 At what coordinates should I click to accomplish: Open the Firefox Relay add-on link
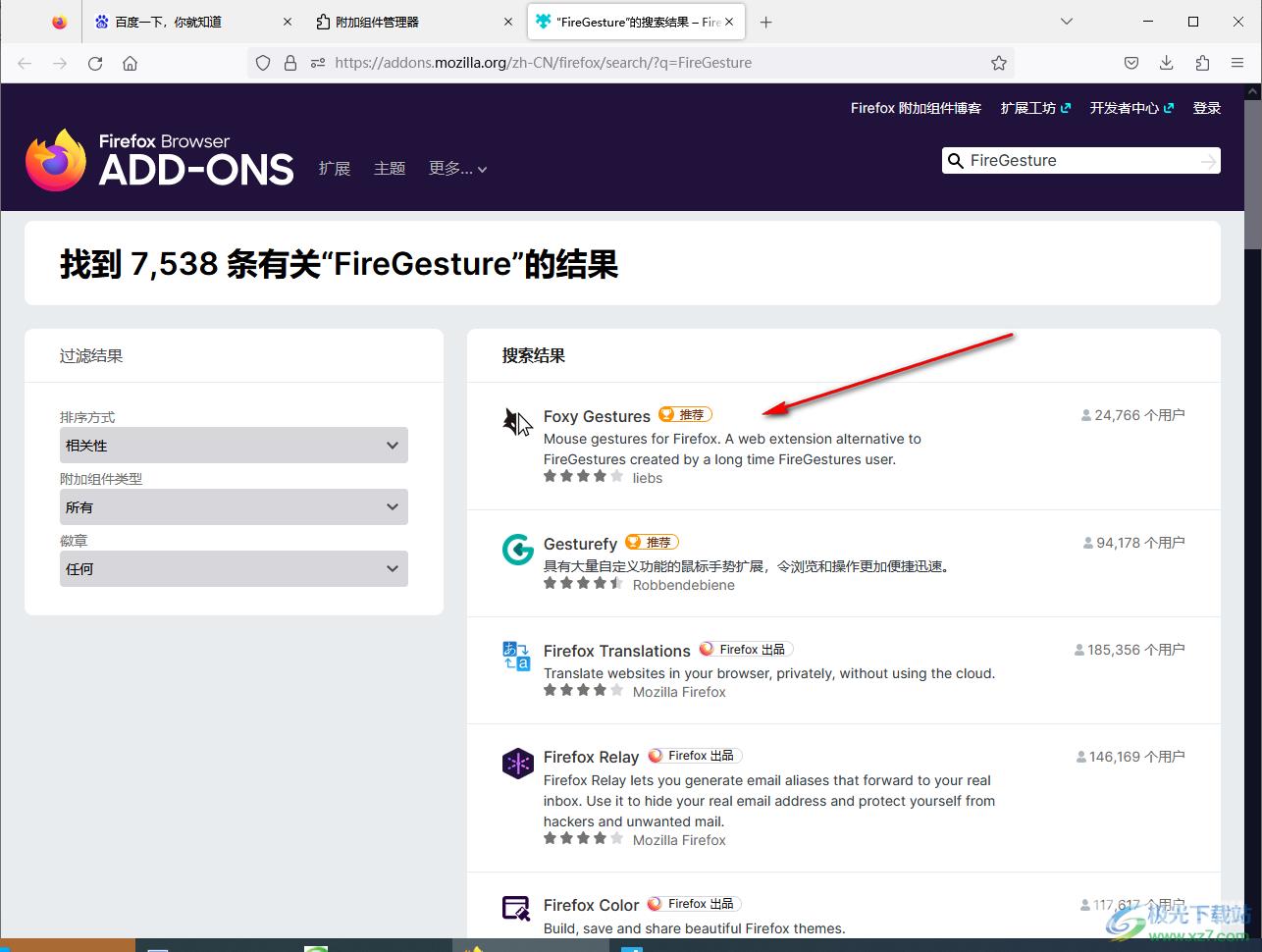click(591, 757)
